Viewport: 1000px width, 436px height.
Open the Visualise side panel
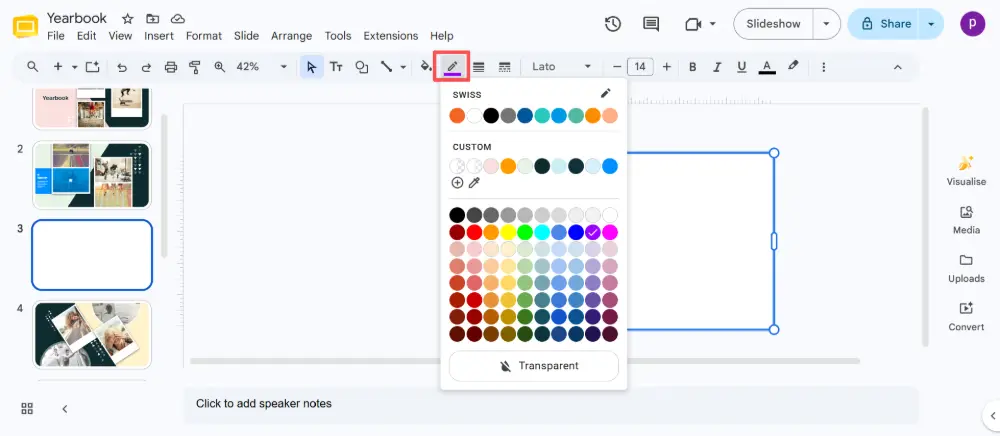pos(966,171)
